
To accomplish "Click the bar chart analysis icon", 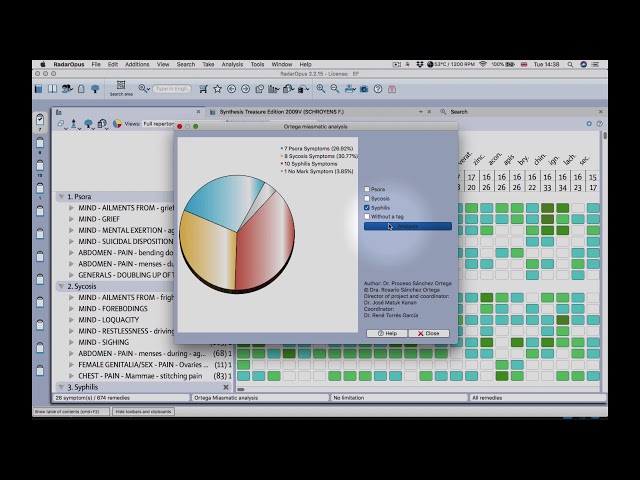I will [273, 89].
